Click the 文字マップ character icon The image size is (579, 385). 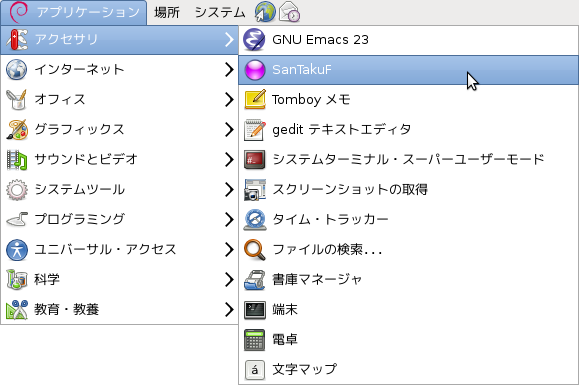(254, 369)
